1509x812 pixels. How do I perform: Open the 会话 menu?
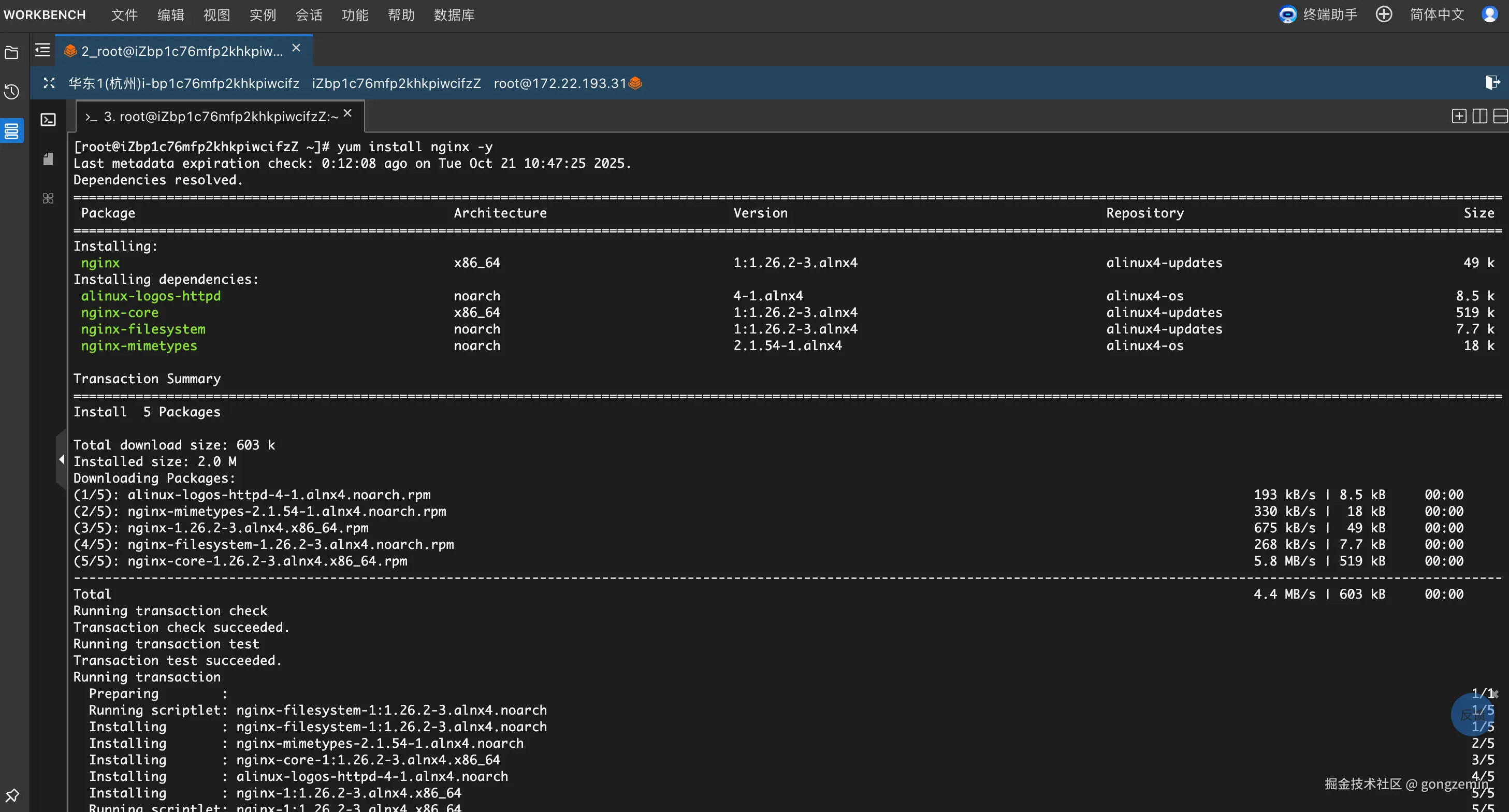(x=309, y=15)
